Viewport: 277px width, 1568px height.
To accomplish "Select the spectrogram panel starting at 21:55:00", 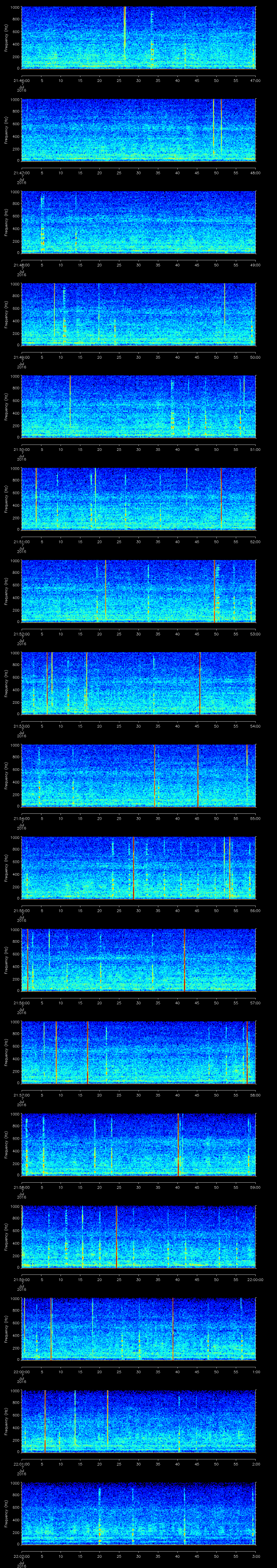I will click(139, 868).
